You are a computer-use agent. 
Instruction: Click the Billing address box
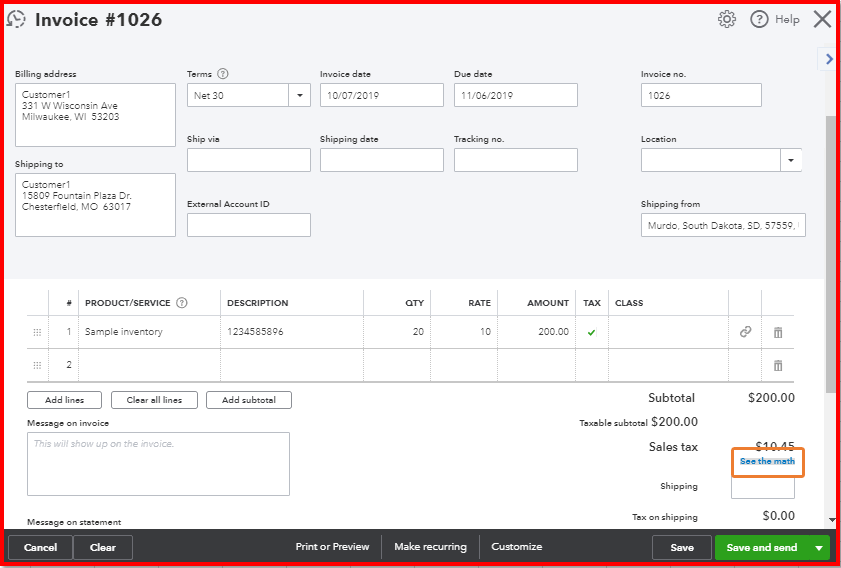[95, 115]
